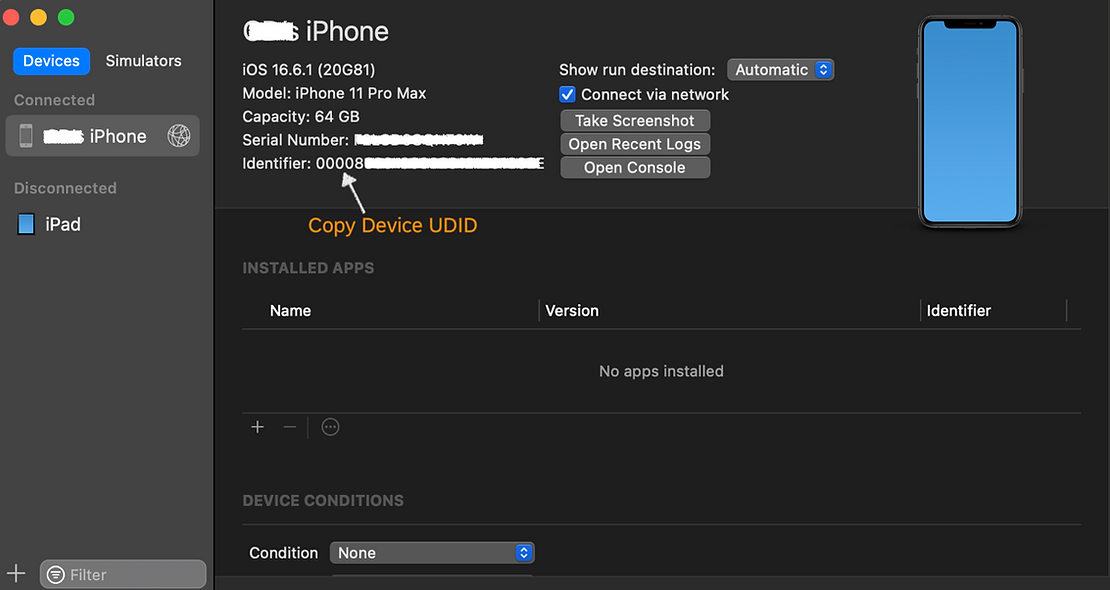The height and width of the screenshot is (590, 1110).
Task: Switch to the Simulators tab
Action: pyautogui.click(x=143, y=61)
